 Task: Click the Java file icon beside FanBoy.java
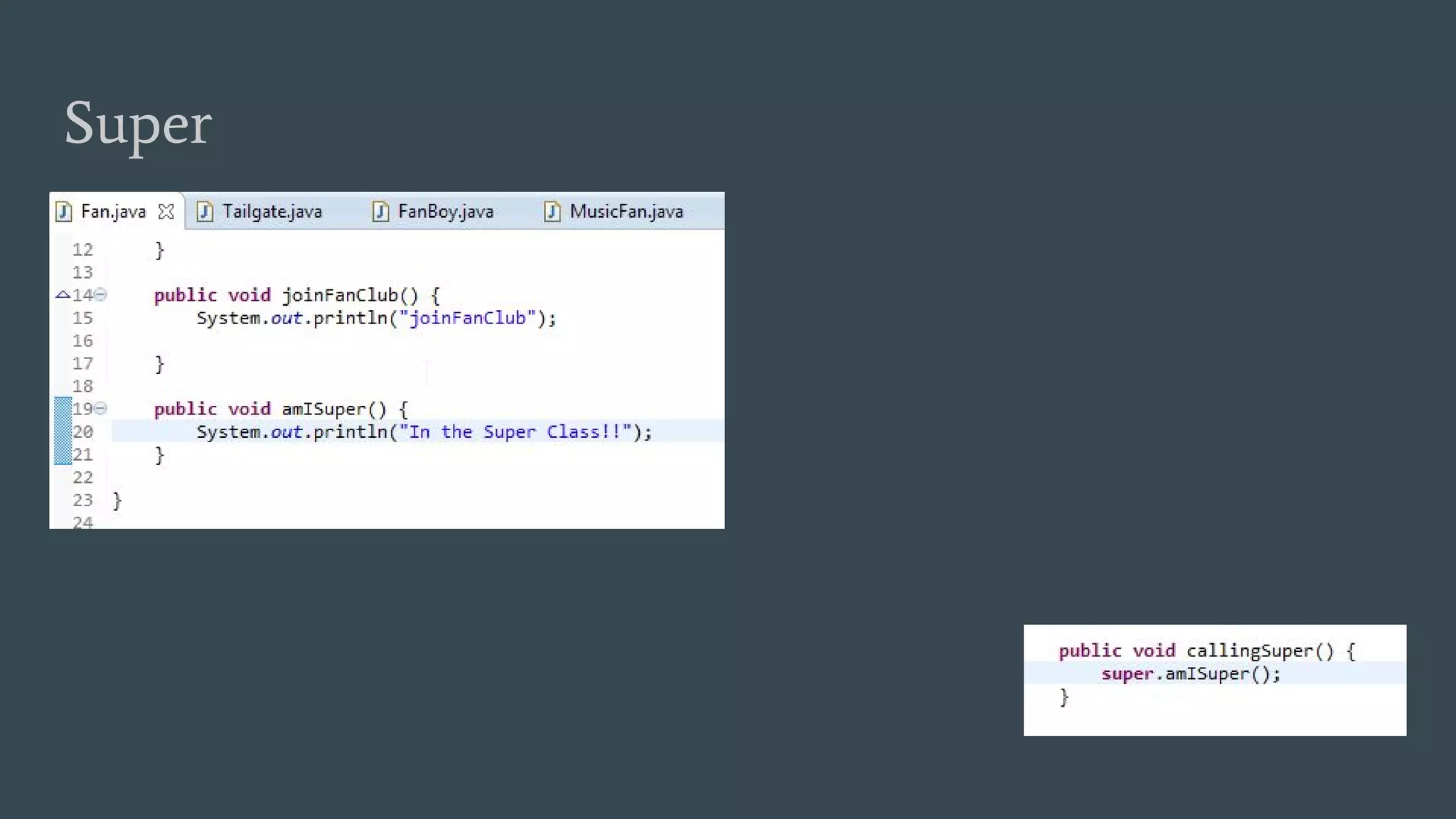click(x=380, y=212)
